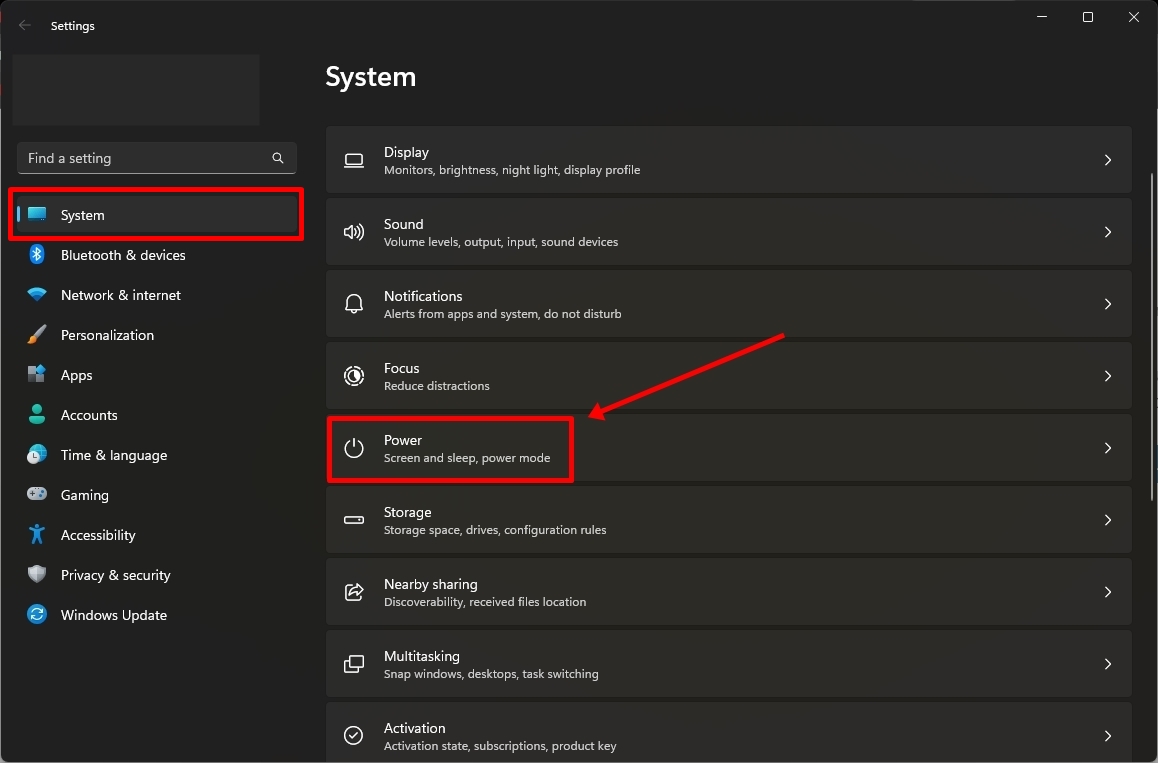Expand Display settings chevron
Viewport: 1158px width, 763px height.
point(1108,160)
